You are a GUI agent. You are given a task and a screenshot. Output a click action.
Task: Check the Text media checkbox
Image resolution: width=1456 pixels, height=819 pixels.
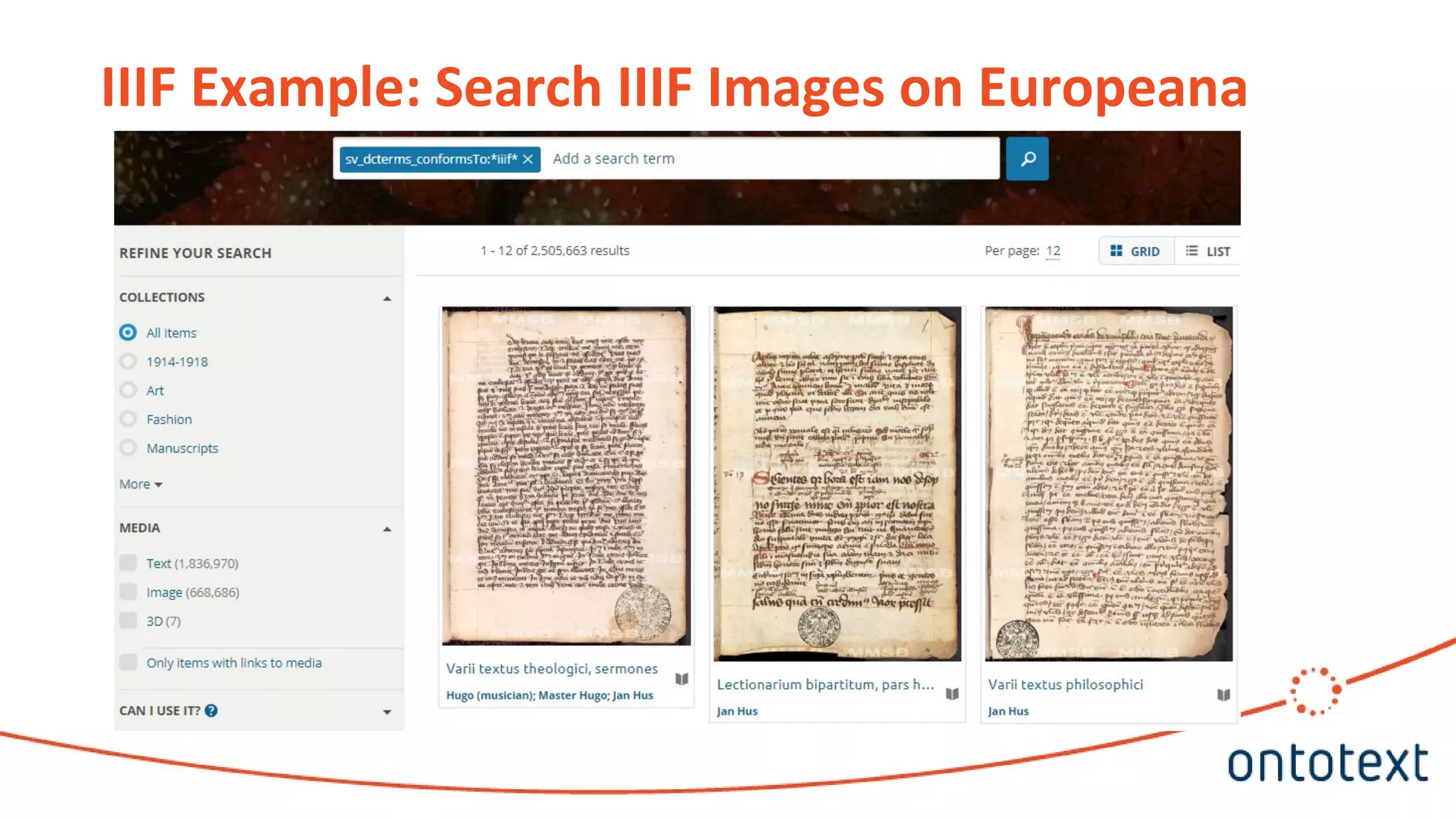coord(128,563)
